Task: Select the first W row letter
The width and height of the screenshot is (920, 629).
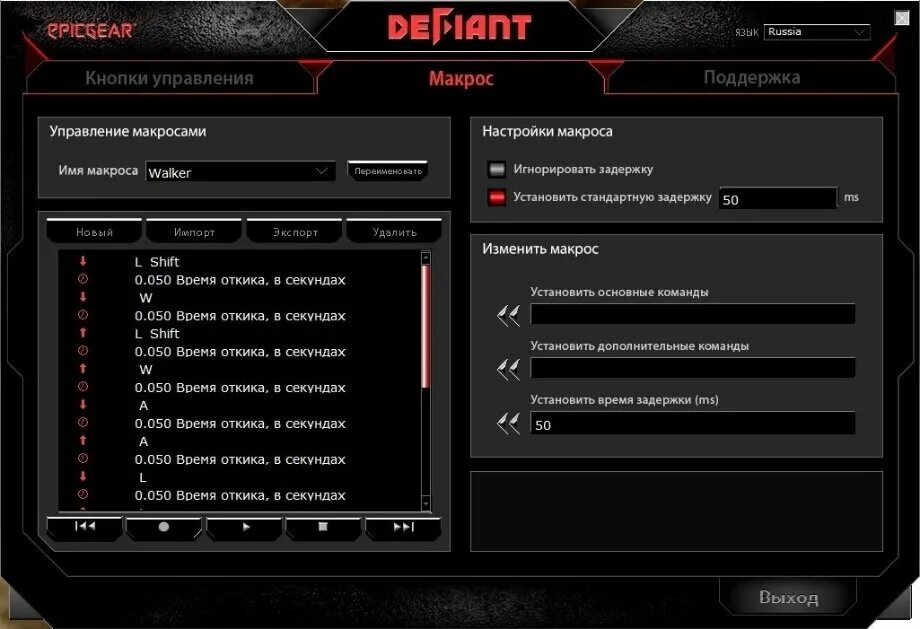Action: pos(146,297)
